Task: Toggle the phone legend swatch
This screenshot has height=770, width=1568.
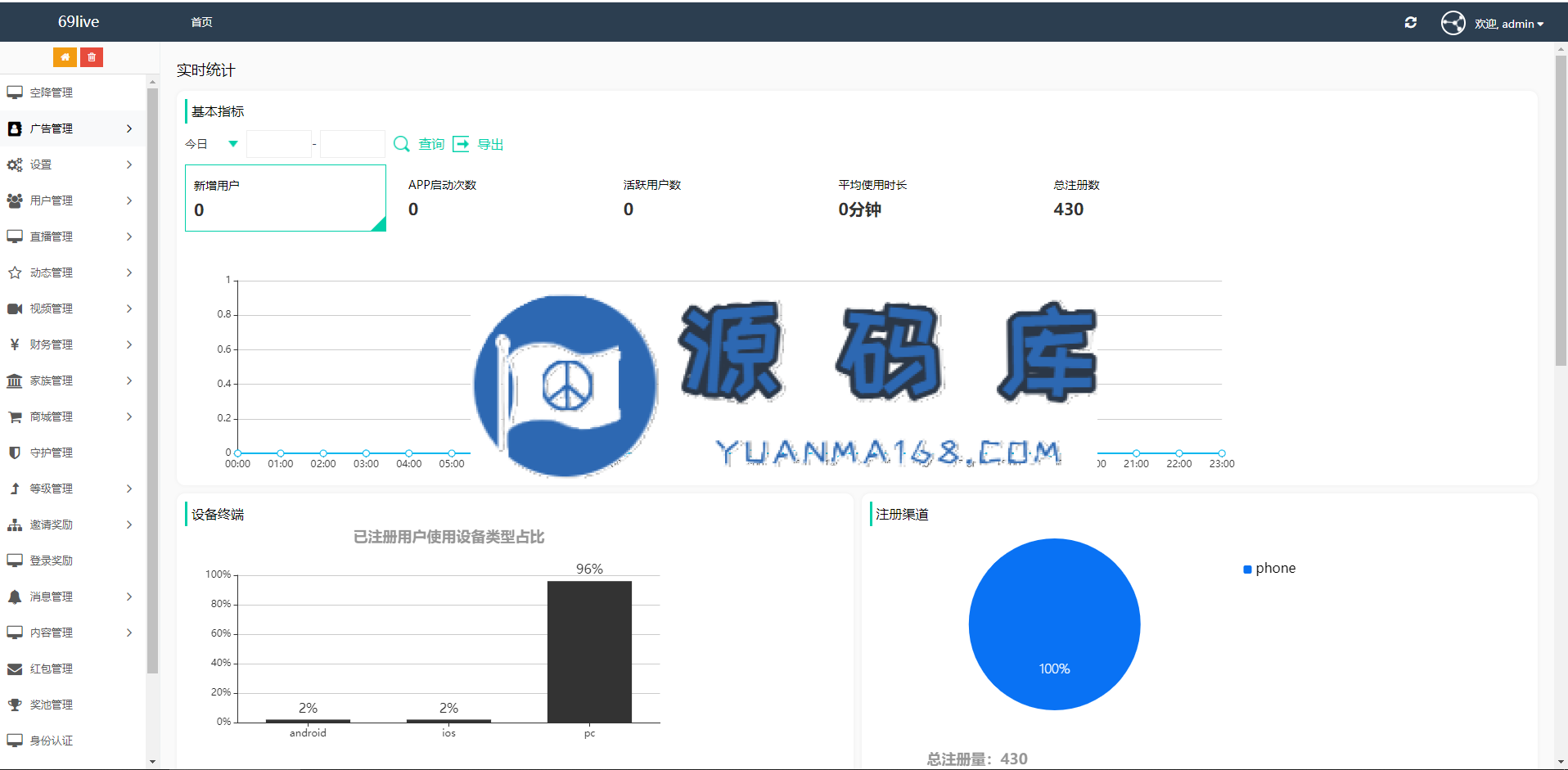Action: (x=1247, y=570)
